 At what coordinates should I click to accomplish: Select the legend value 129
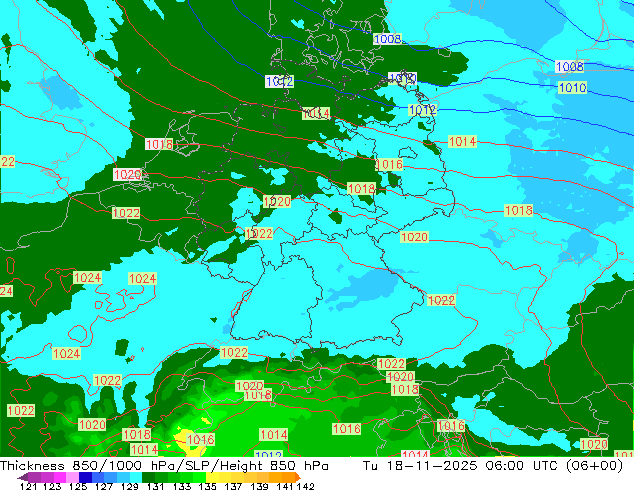click(129, 486)
